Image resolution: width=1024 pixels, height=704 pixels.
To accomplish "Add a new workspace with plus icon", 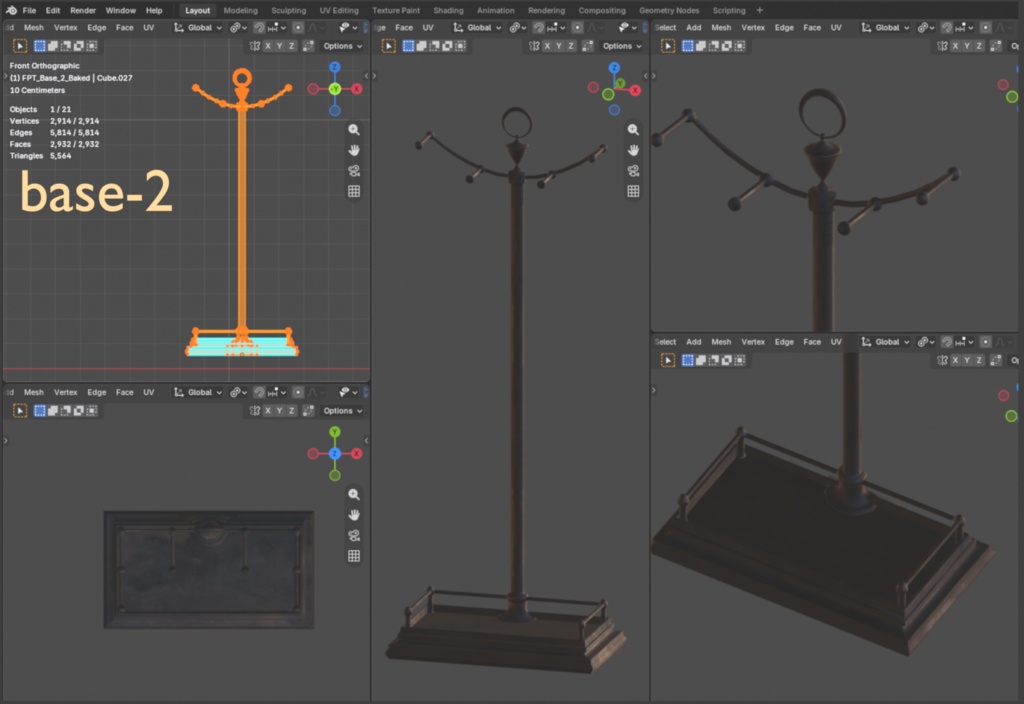I will (759, 10).
